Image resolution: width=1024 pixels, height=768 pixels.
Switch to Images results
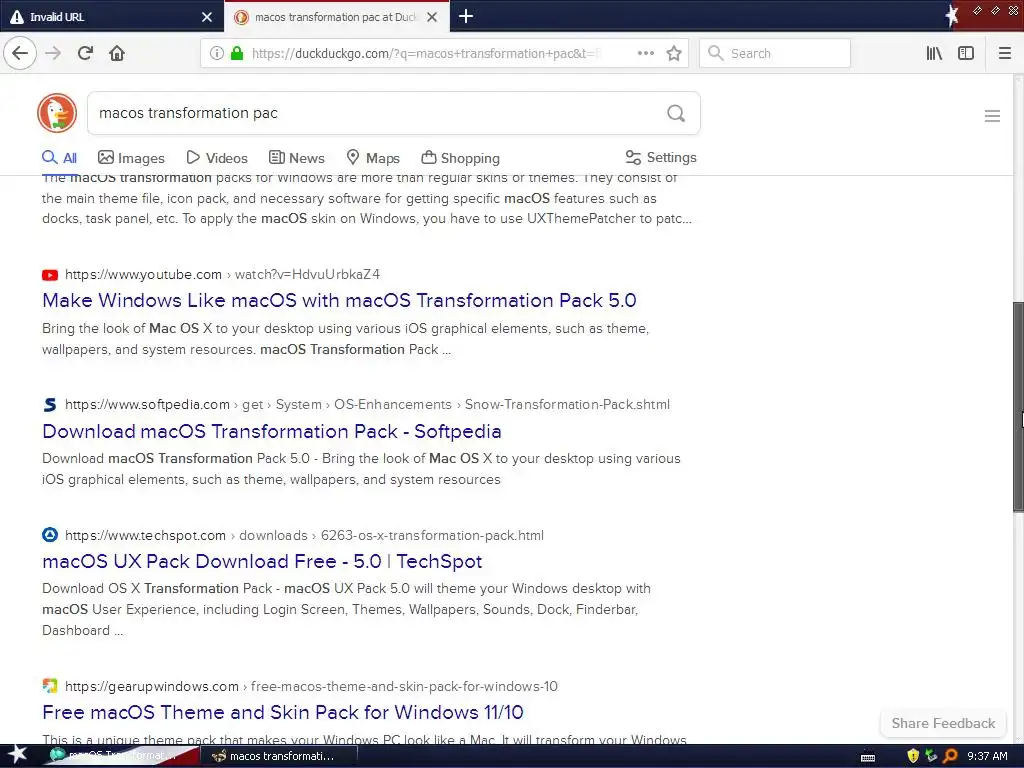[131, 157]
